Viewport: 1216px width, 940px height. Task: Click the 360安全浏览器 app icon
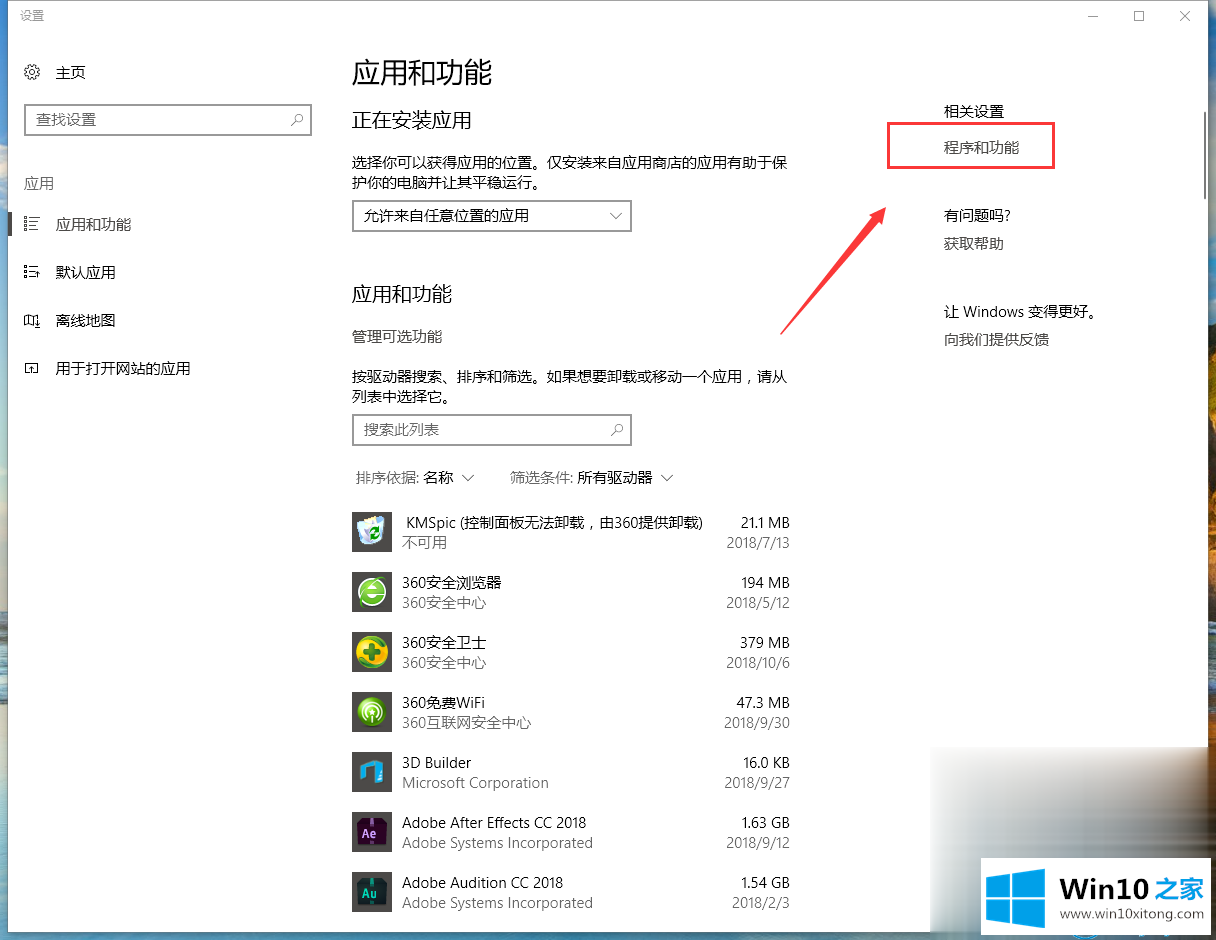point(372,592)
